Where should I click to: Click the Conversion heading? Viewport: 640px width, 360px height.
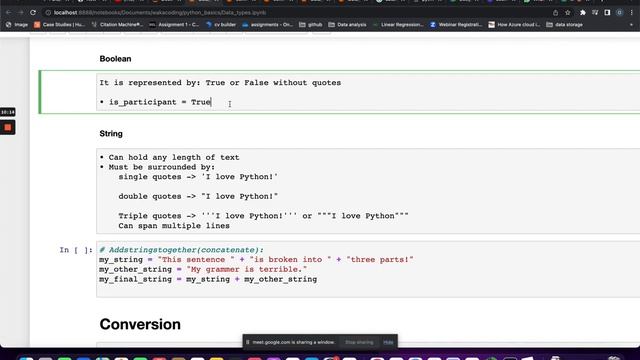140,324
